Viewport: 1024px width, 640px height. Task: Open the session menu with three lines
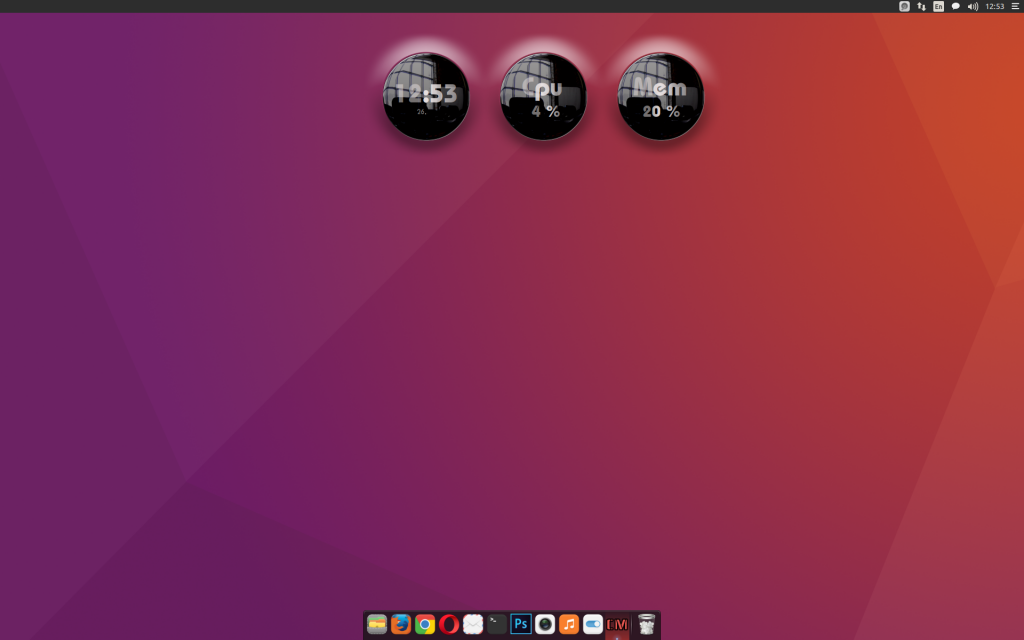coord(1015,7)
